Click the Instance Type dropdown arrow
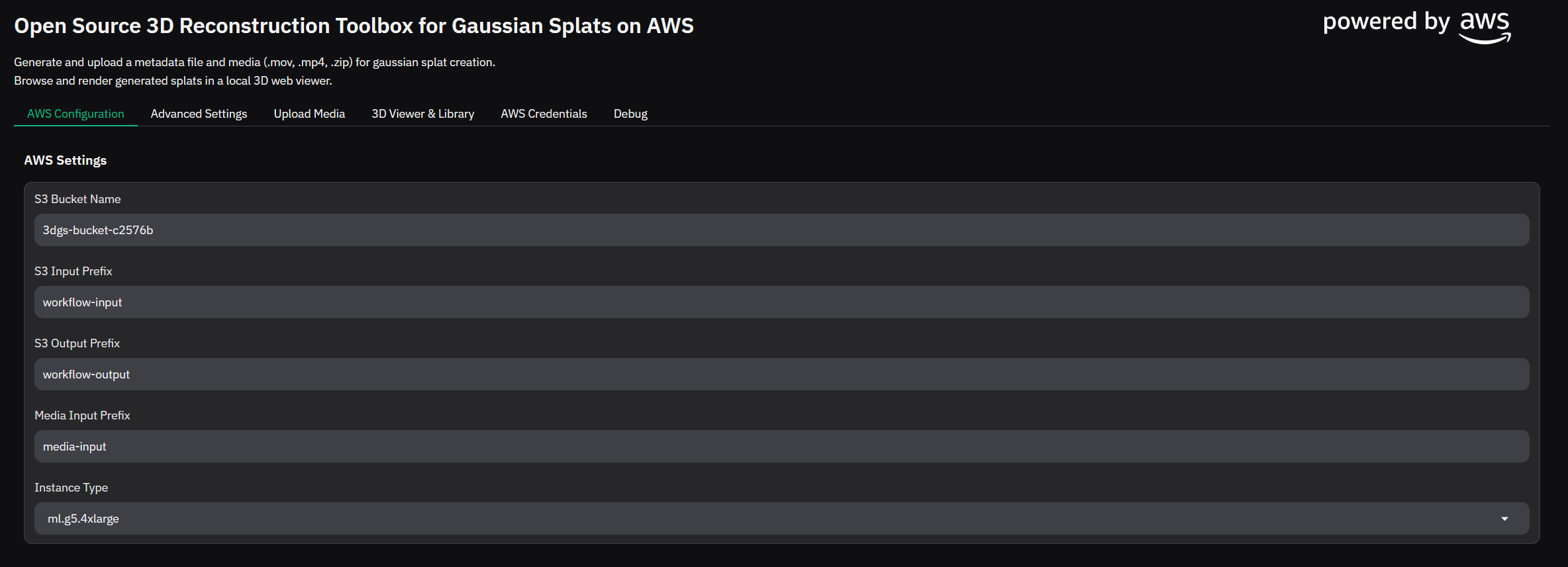The width and height of the screenshot is (1568, 567). click(1504, 519)
